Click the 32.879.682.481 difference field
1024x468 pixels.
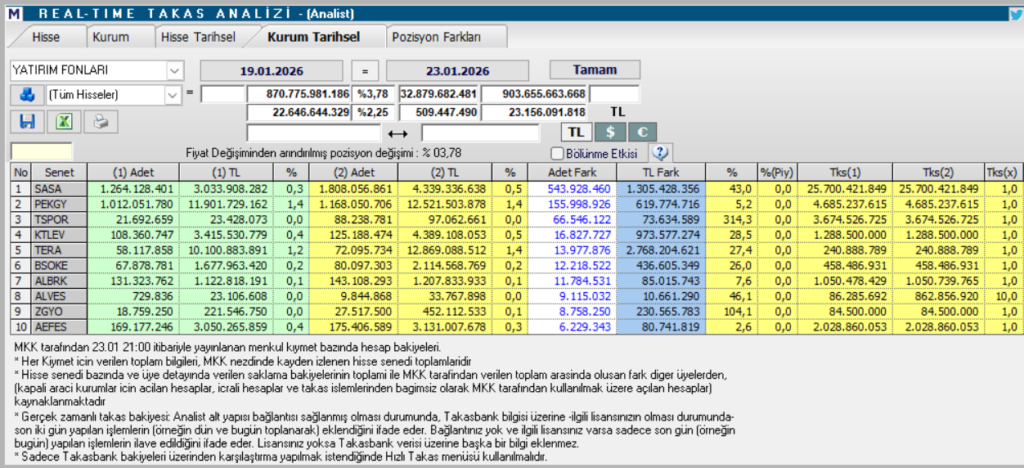(440, 94)
